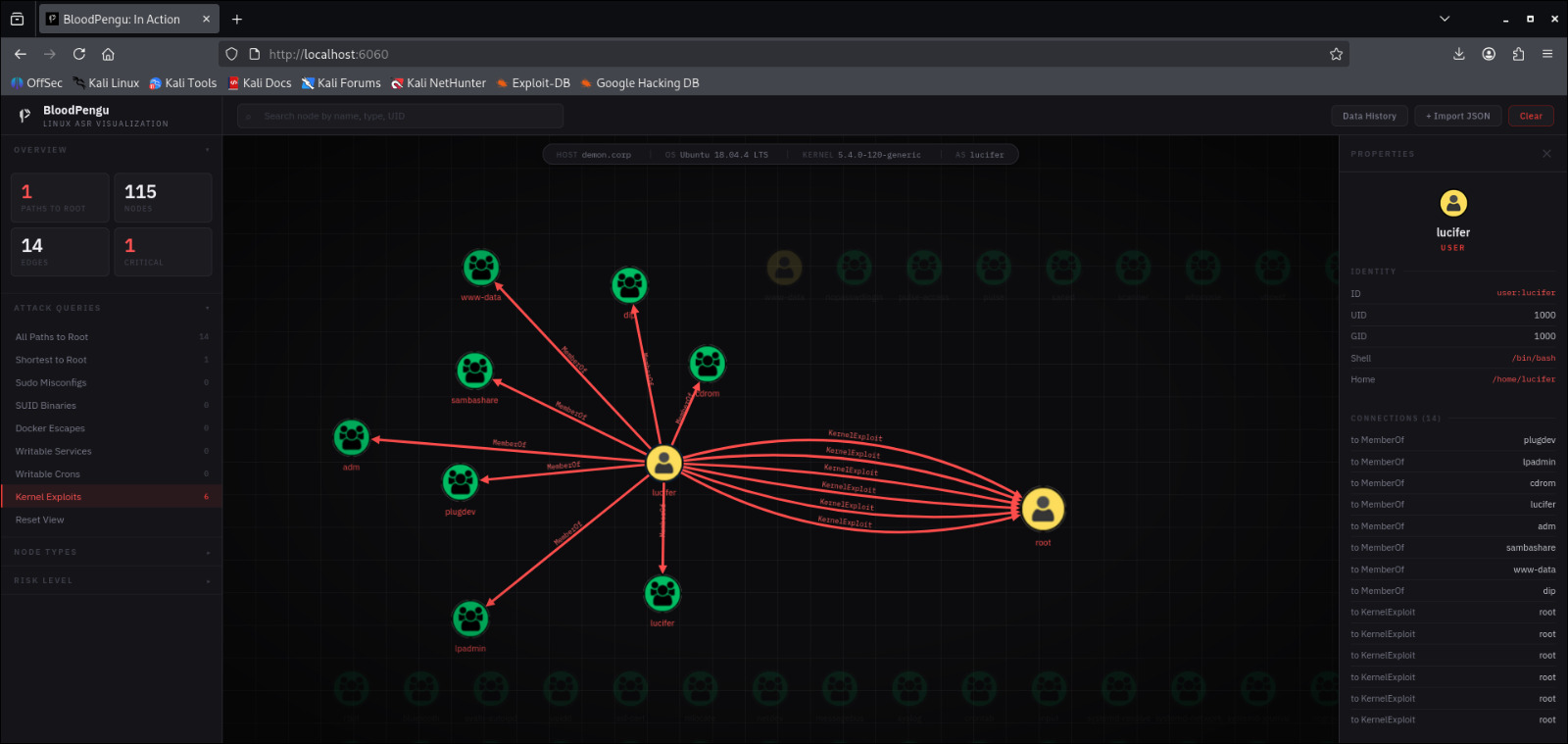Select the lpadmin group node
Image resolution: width=1568 pixels, height=744 pixels.
tap(470, 619)
